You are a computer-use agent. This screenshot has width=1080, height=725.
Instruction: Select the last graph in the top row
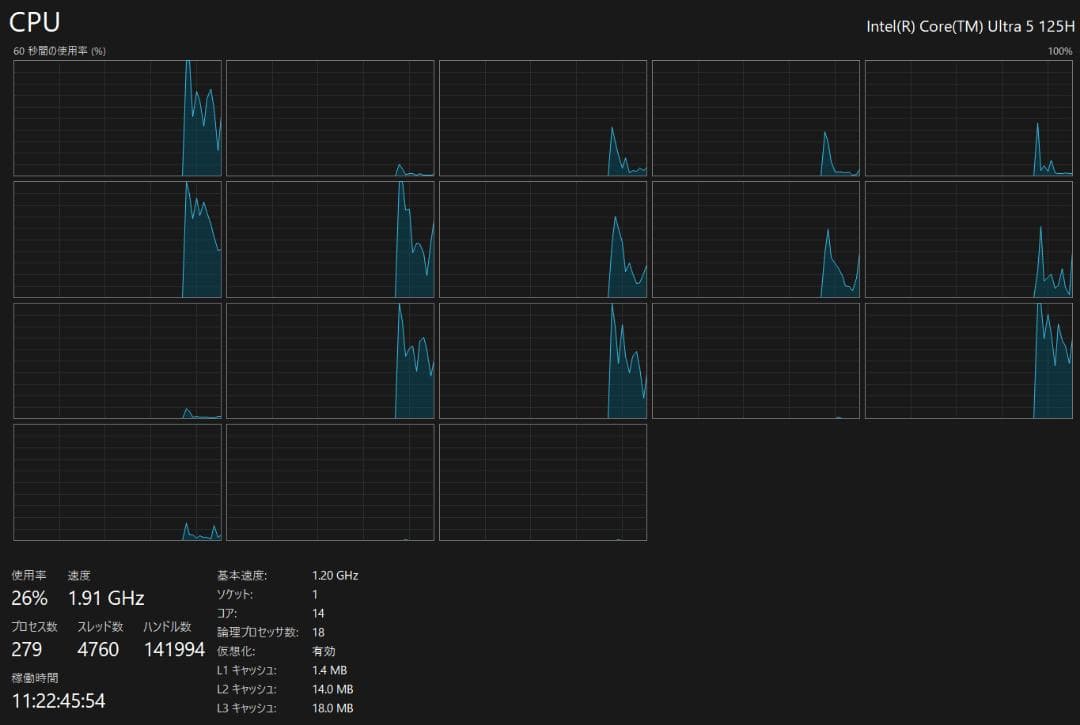point(969,118)
